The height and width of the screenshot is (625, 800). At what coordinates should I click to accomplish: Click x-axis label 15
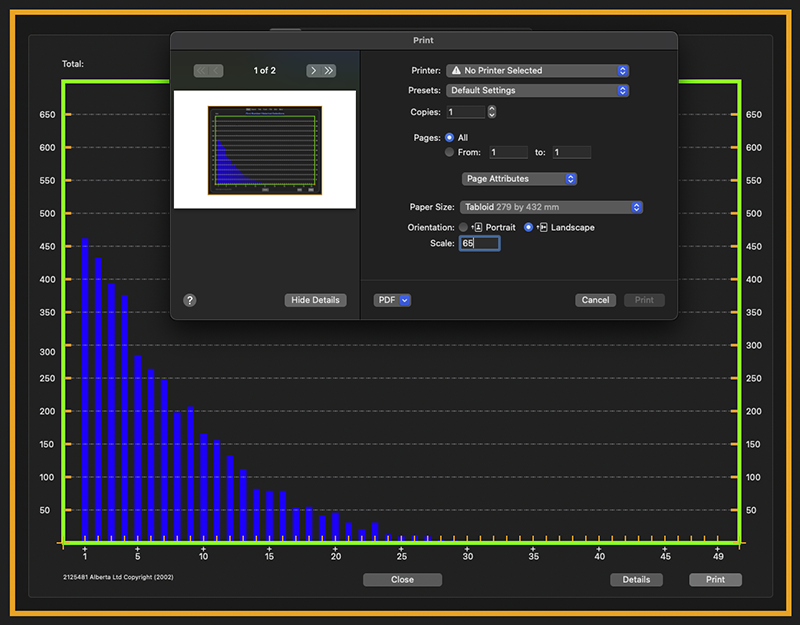269,557
